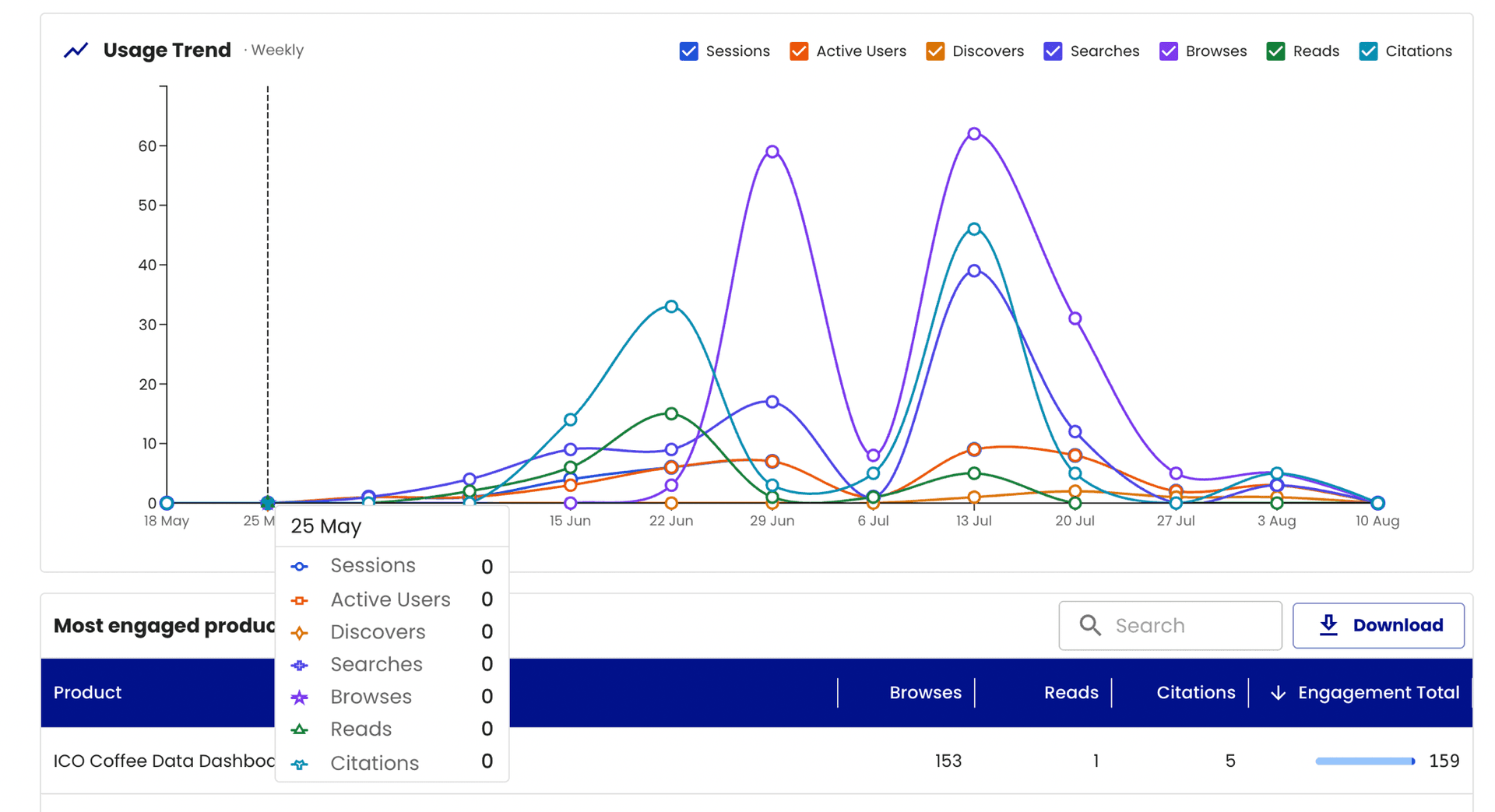Click the Citations value 5 in row
This screenshot has width=1495, height=812.
click(1229, 761)
